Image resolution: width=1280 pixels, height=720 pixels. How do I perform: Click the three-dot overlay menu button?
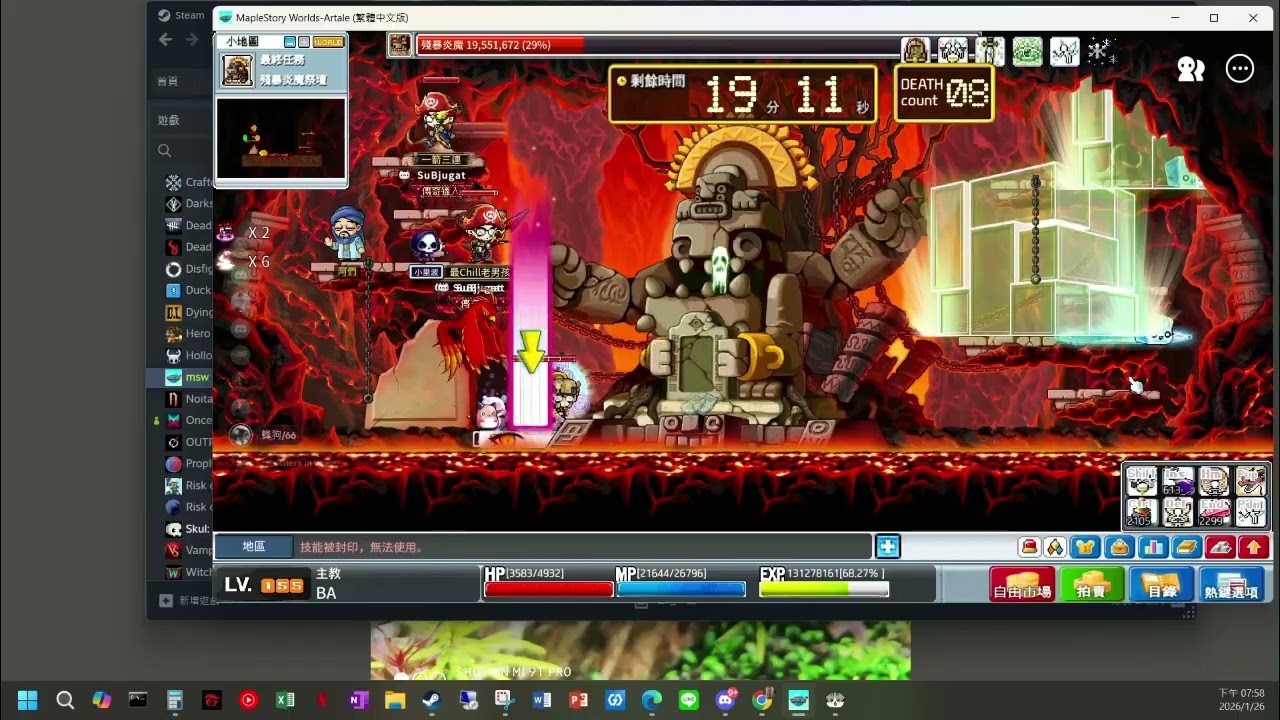(1240, 68)
